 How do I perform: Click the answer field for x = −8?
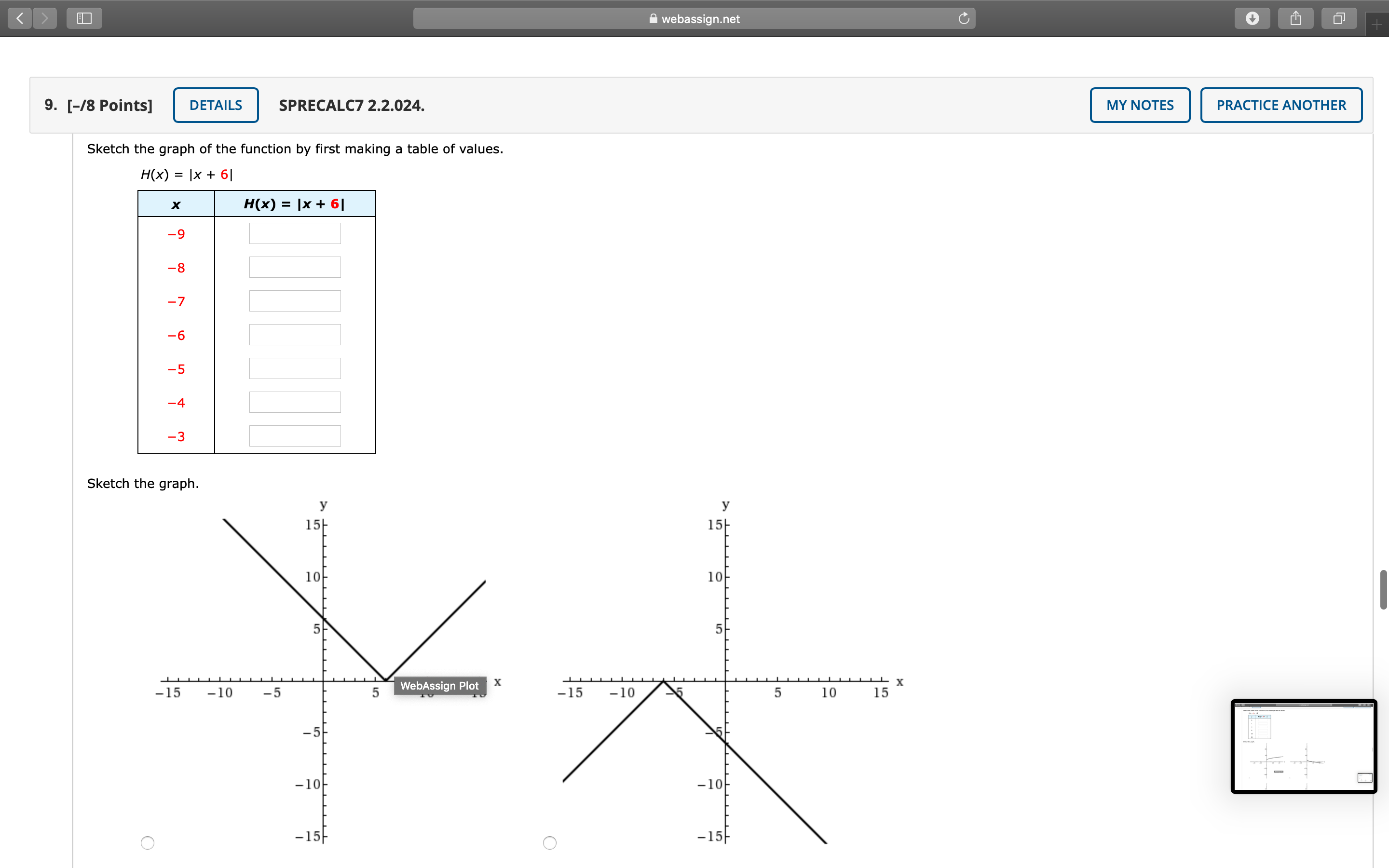click(x=295, y=268)
